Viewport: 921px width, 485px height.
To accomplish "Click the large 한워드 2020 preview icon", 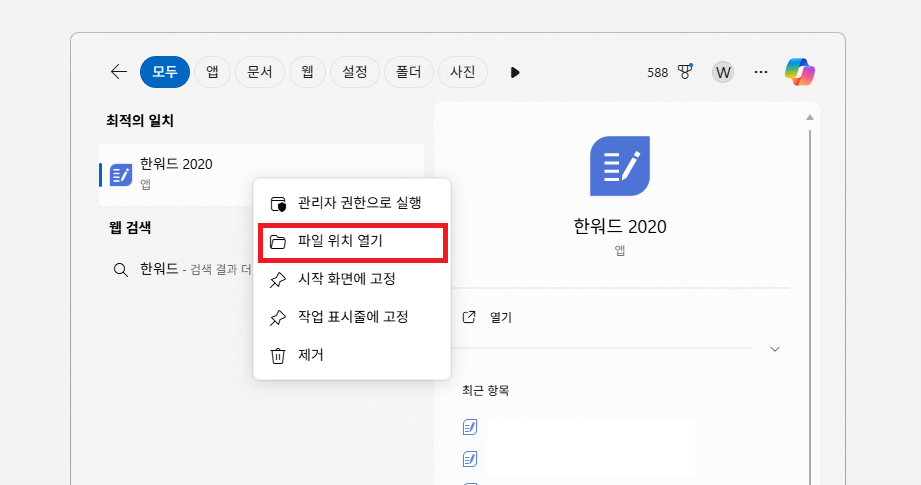I will click(620, 166).
